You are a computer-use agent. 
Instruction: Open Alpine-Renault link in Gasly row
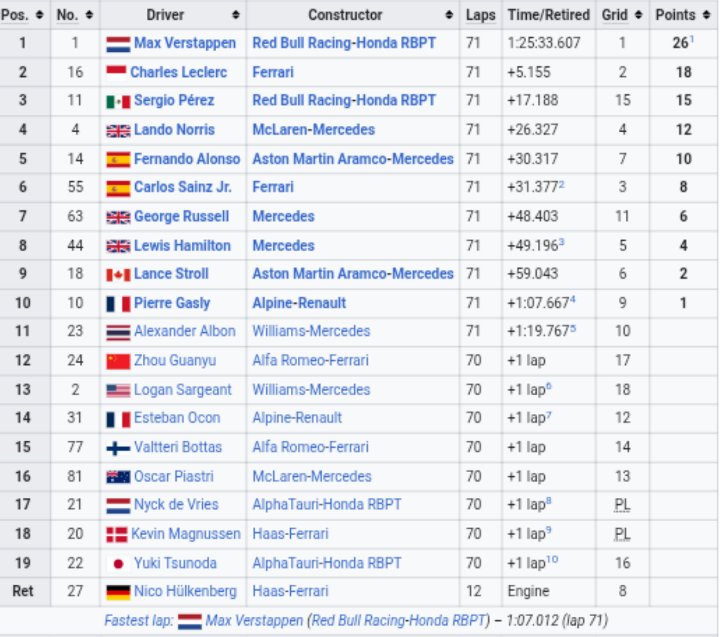[x=299, y=303]
